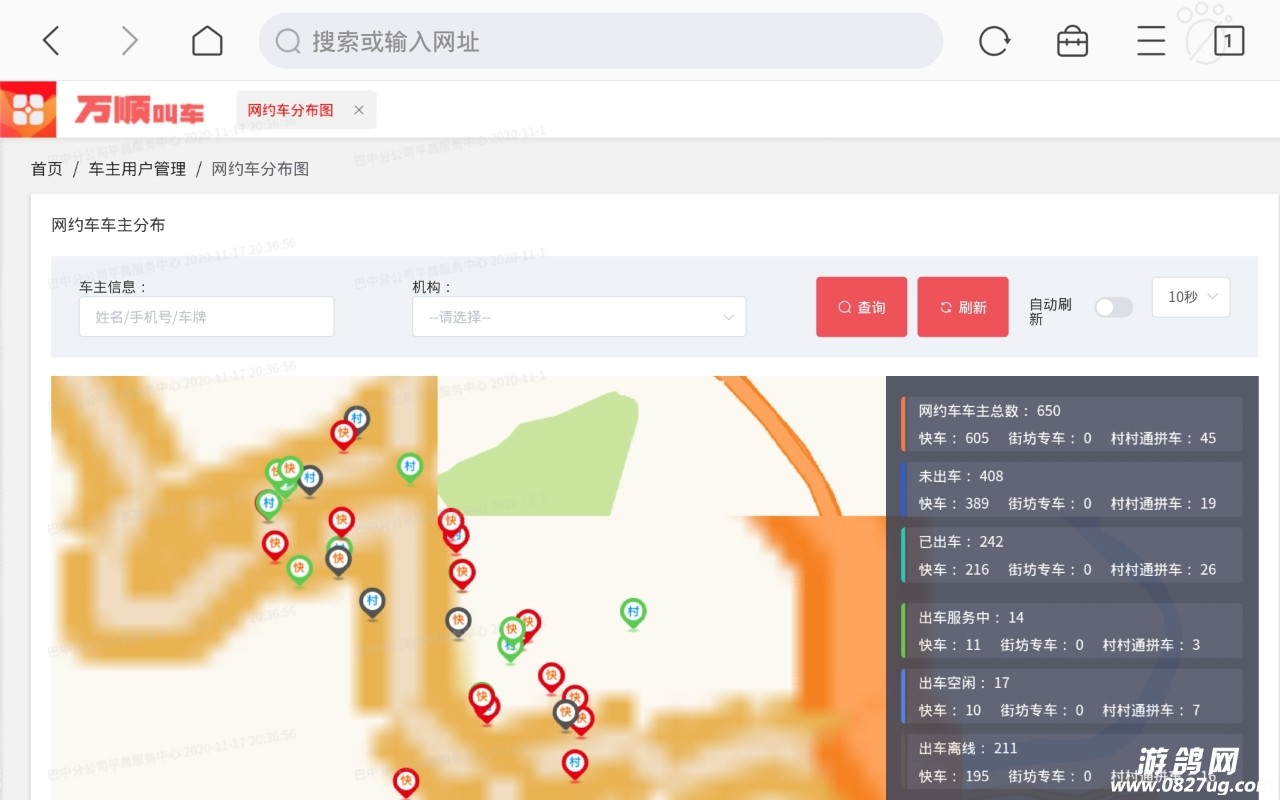This screenshot has width=1280, height=800.
Task: Click the browser forward arrow
Action: point(129,41)
